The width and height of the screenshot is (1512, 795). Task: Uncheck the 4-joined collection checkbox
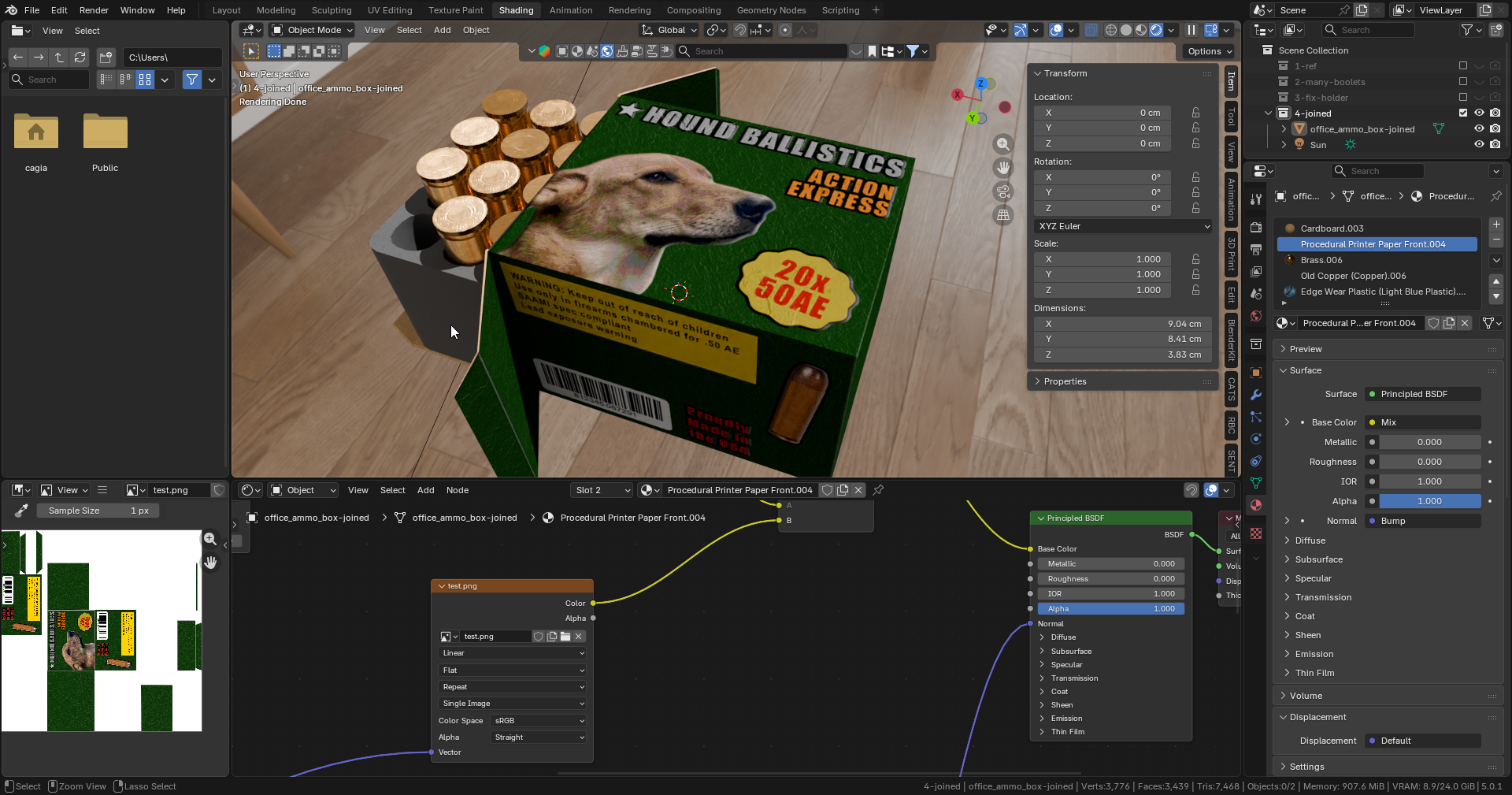(x=1463, y=113)
